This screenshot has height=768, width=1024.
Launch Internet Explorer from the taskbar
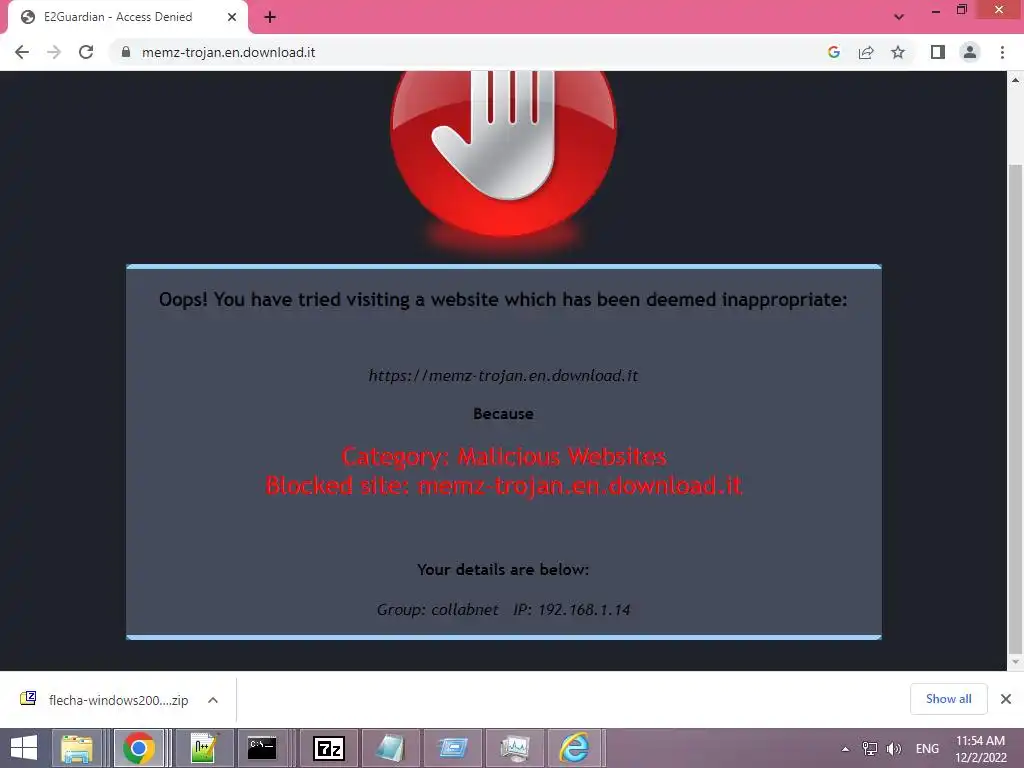(575, 748)
